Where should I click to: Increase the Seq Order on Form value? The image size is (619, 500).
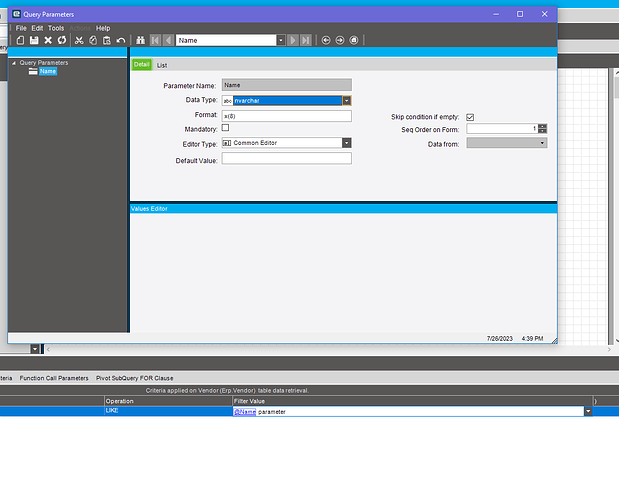point(542,126)
